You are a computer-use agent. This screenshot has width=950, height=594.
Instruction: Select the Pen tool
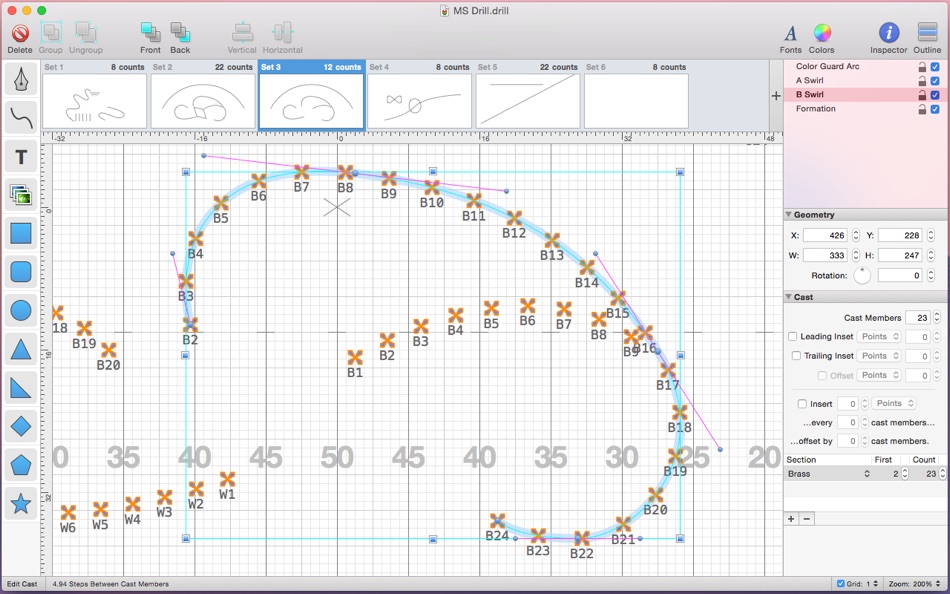click(21, 79)
